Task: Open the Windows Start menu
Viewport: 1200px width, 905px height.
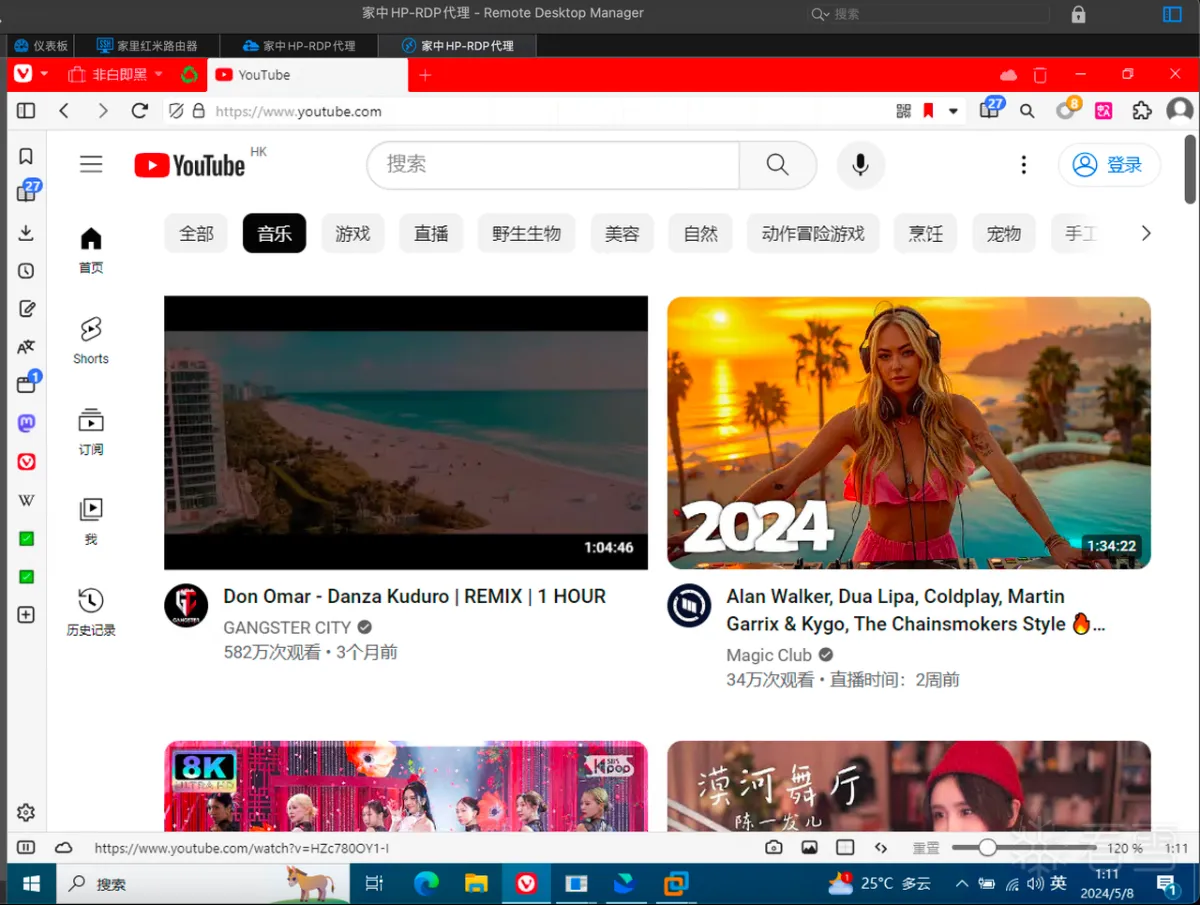Action: (31, 884)
